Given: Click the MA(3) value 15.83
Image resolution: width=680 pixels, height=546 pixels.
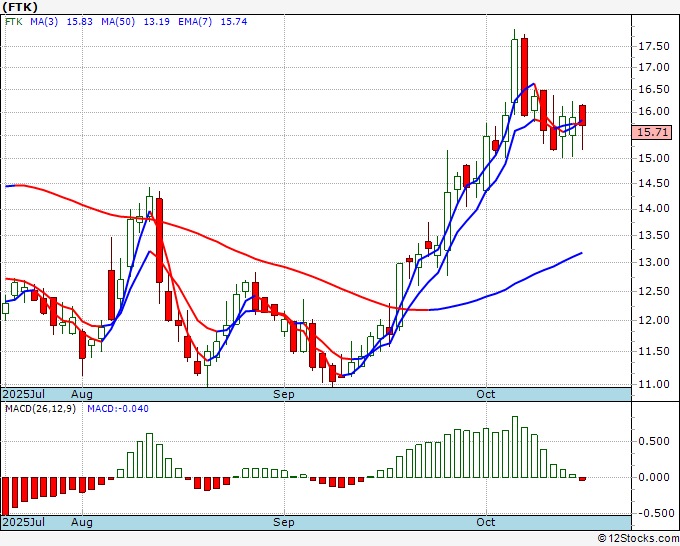Looking at the screenshot, I should tap(79, 21).
